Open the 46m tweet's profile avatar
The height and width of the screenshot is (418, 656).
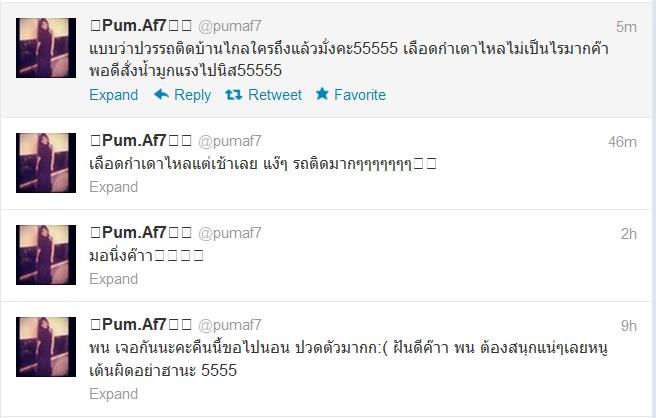pyautogui.click(x=46, y=163)
